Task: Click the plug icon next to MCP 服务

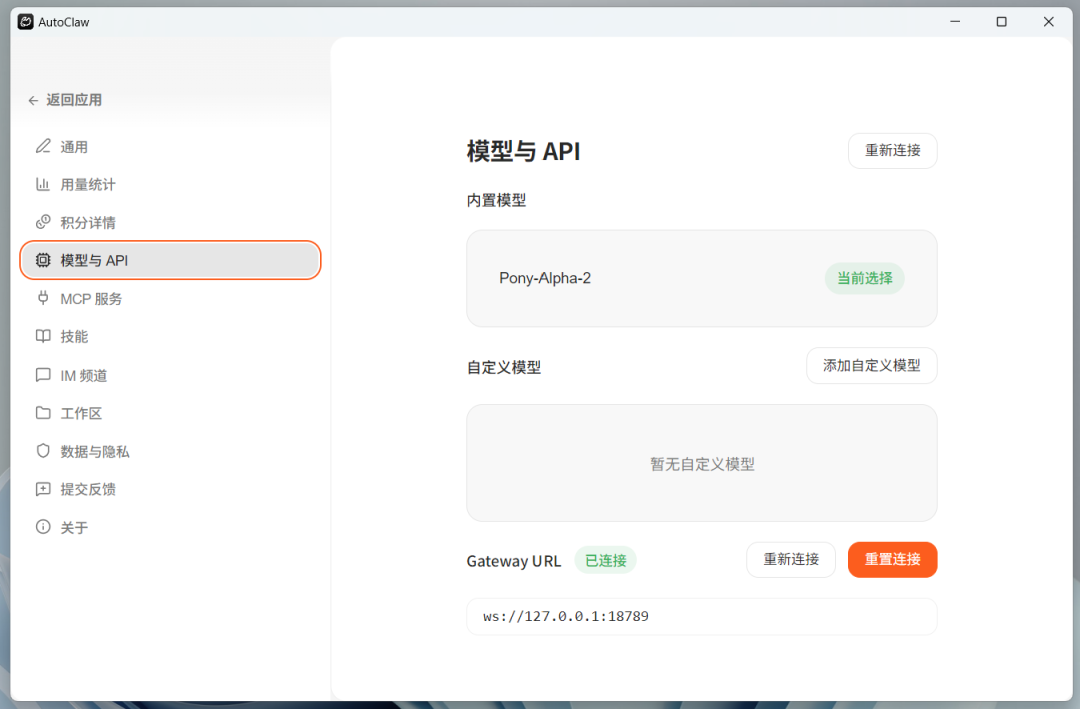Action: tap(43, 298)
